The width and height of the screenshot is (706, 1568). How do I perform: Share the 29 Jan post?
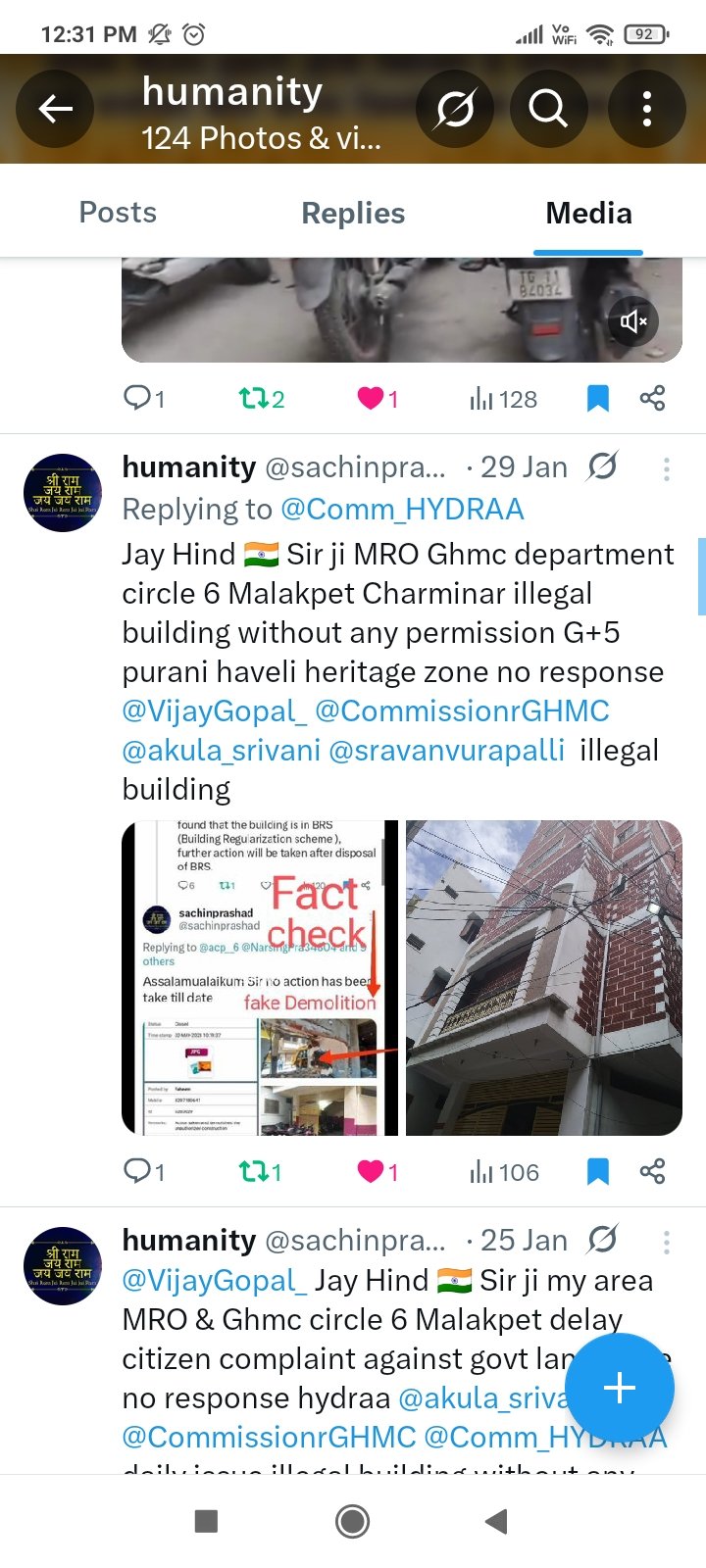(652, 1172)
